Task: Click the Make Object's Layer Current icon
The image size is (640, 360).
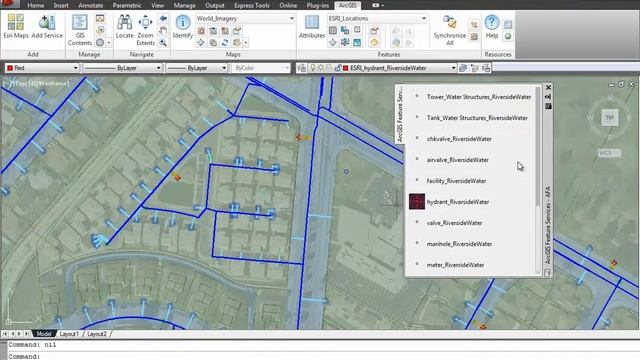Action: [463, 68]
